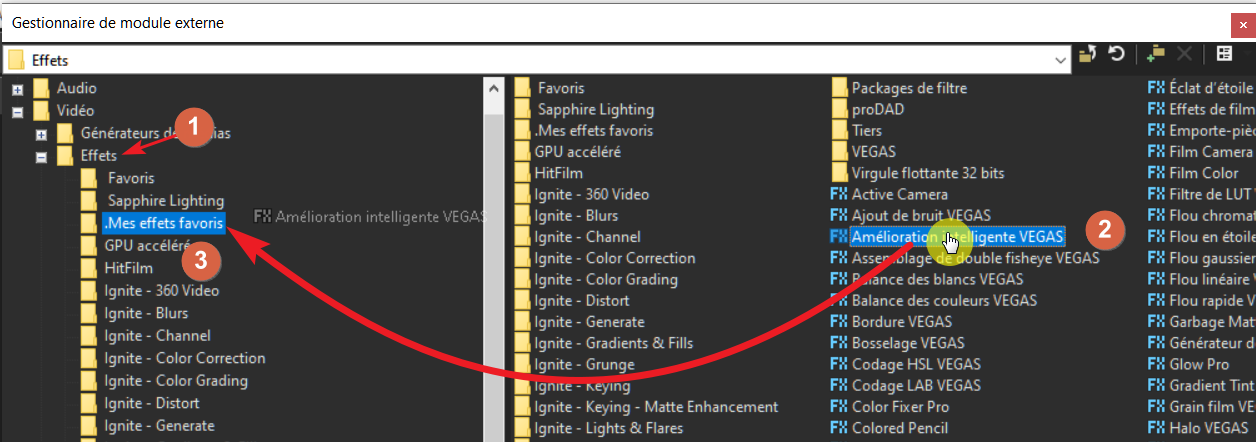Go up one folder level
1256x442 pixels.
(1089, 54)
